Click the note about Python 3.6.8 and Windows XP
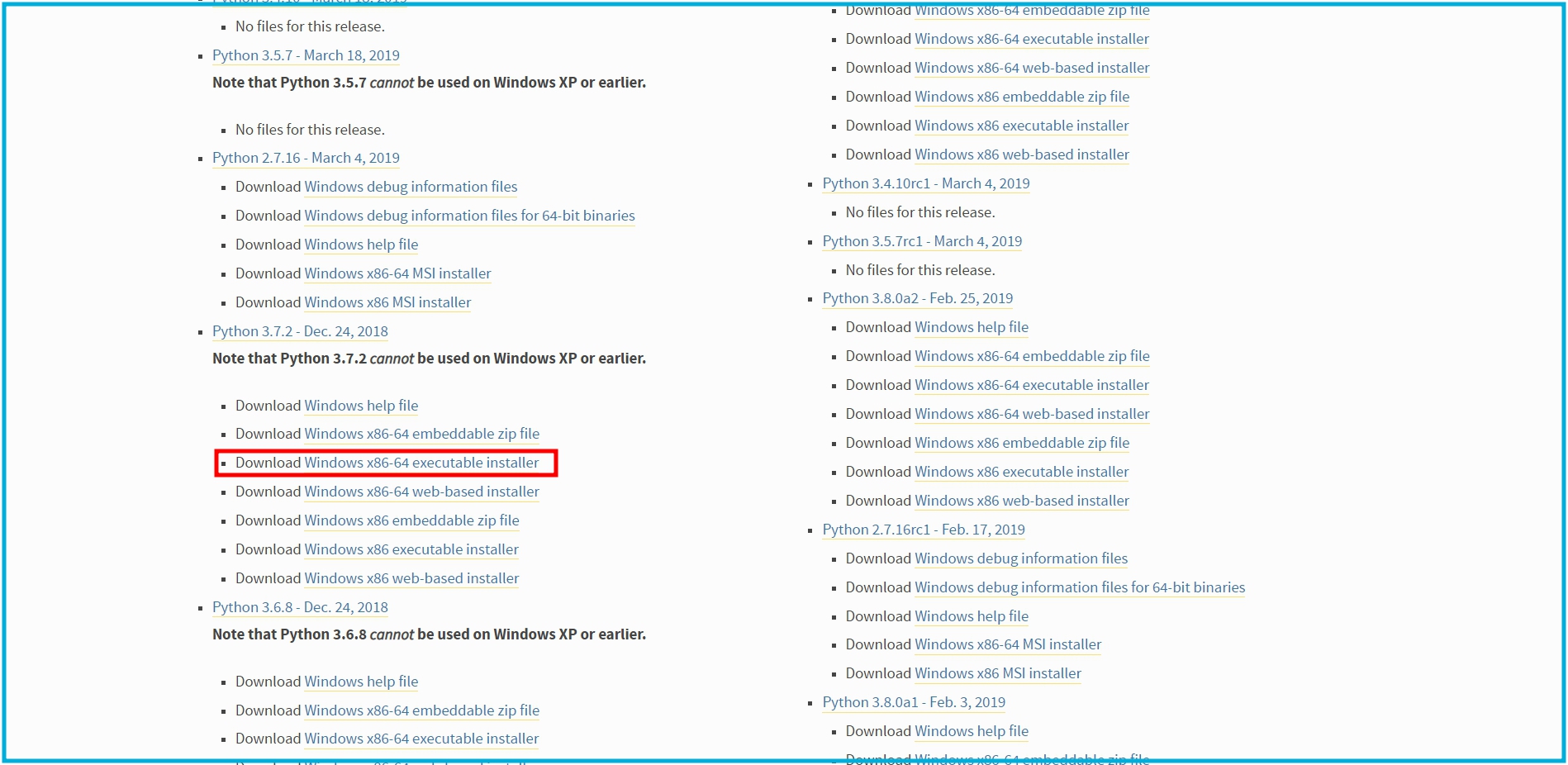1568x765 pixels. point(429,634)
